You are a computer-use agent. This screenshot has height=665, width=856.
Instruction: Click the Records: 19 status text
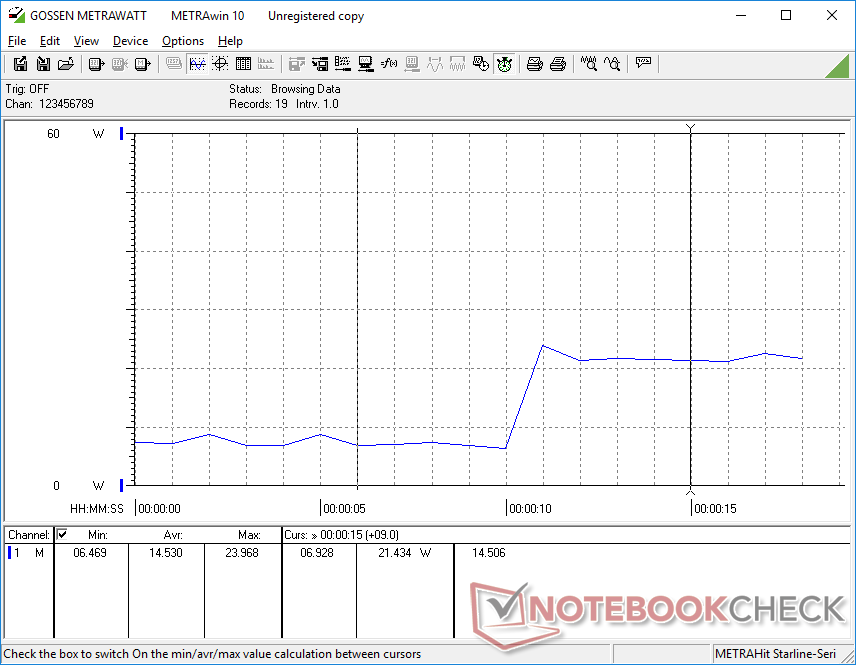click(258, 104)
